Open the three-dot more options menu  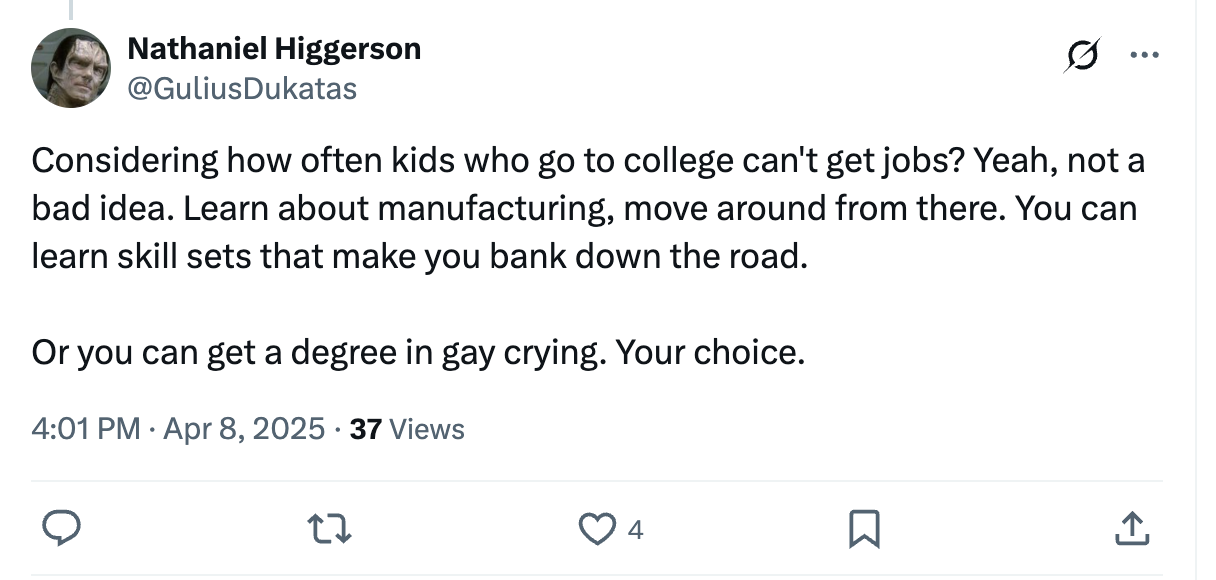tap(1146, 54)
